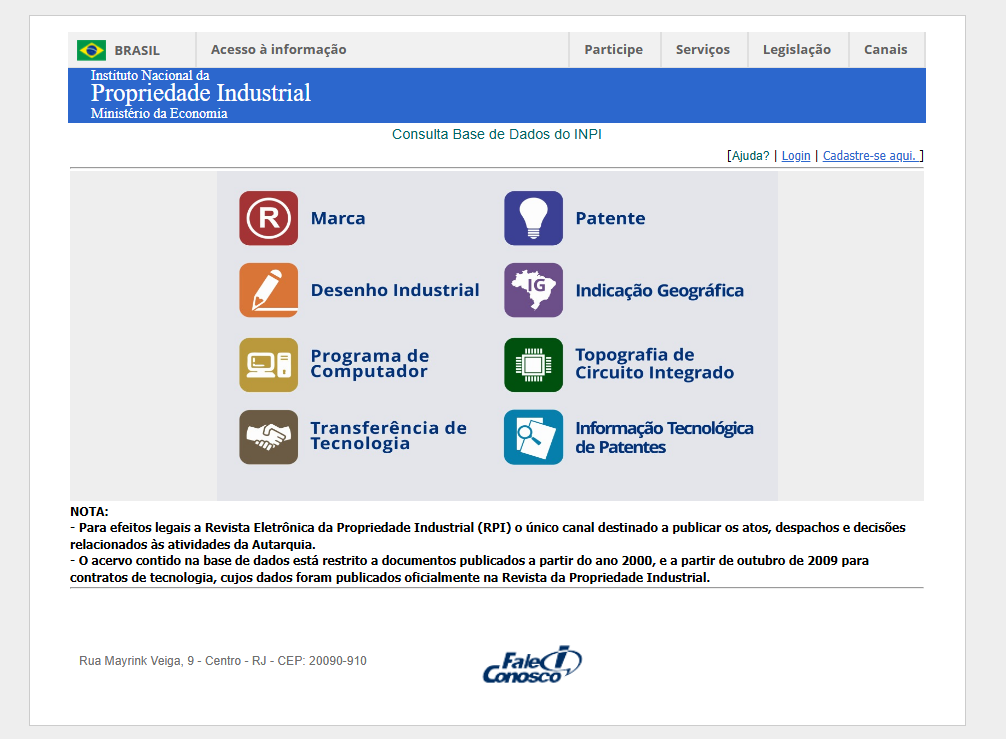Click the Fale Conosco logo
The width and height of the screenshot is (1006, 739).
(x=533, y=665)
